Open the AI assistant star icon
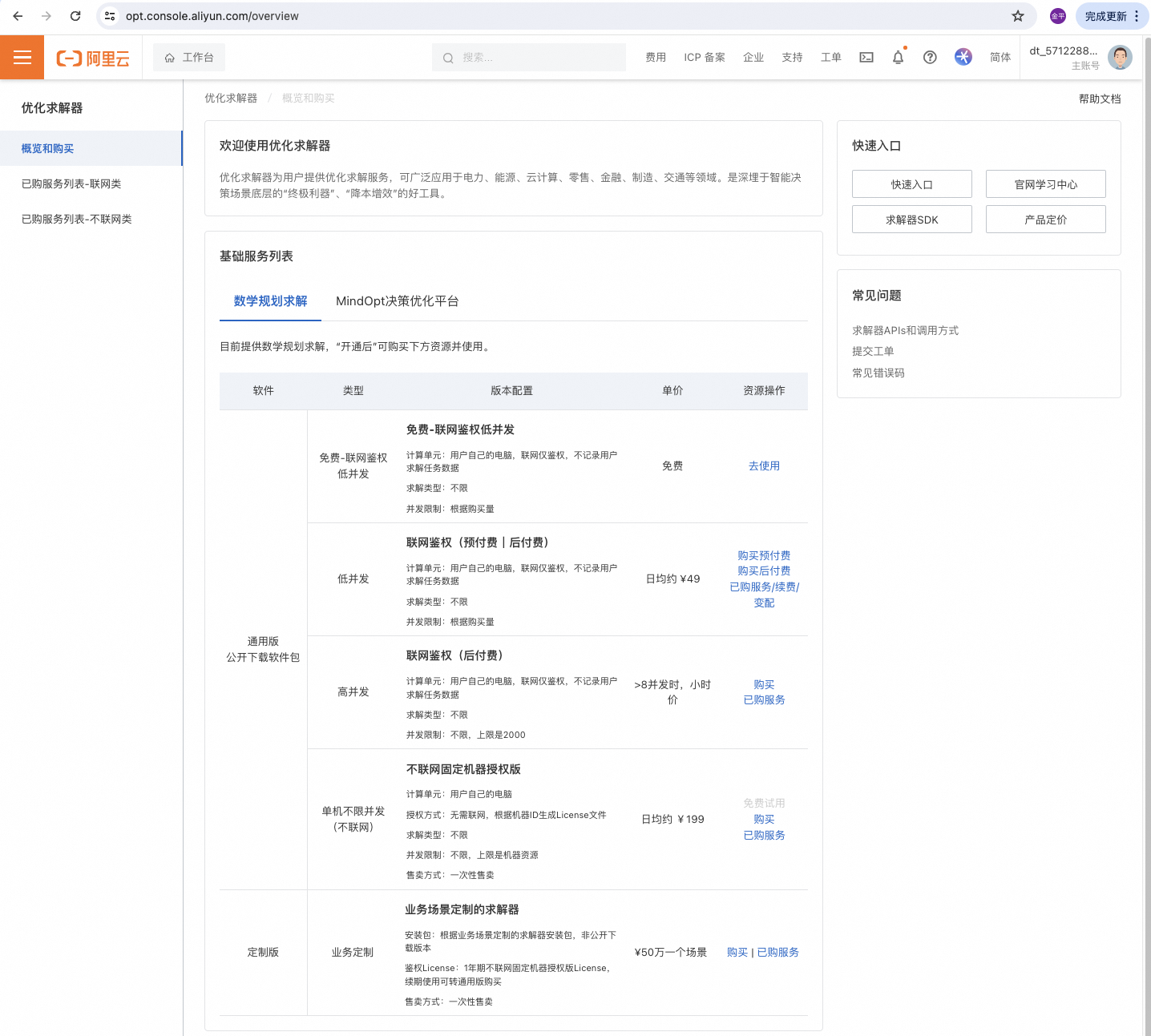The height and width of the screenshot is (1036, 1151). pos(963,57)
